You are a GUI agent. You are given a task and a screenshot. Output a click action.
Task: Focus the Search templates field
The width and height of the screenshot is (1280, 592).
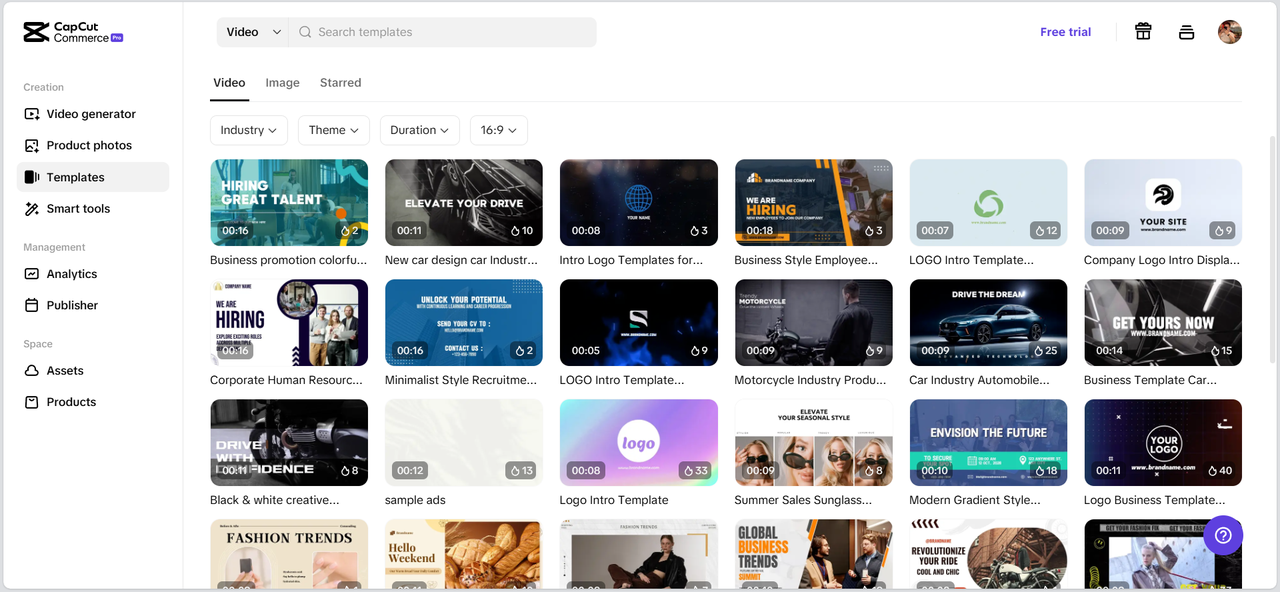pyautogui.click(x=443, y=32)
